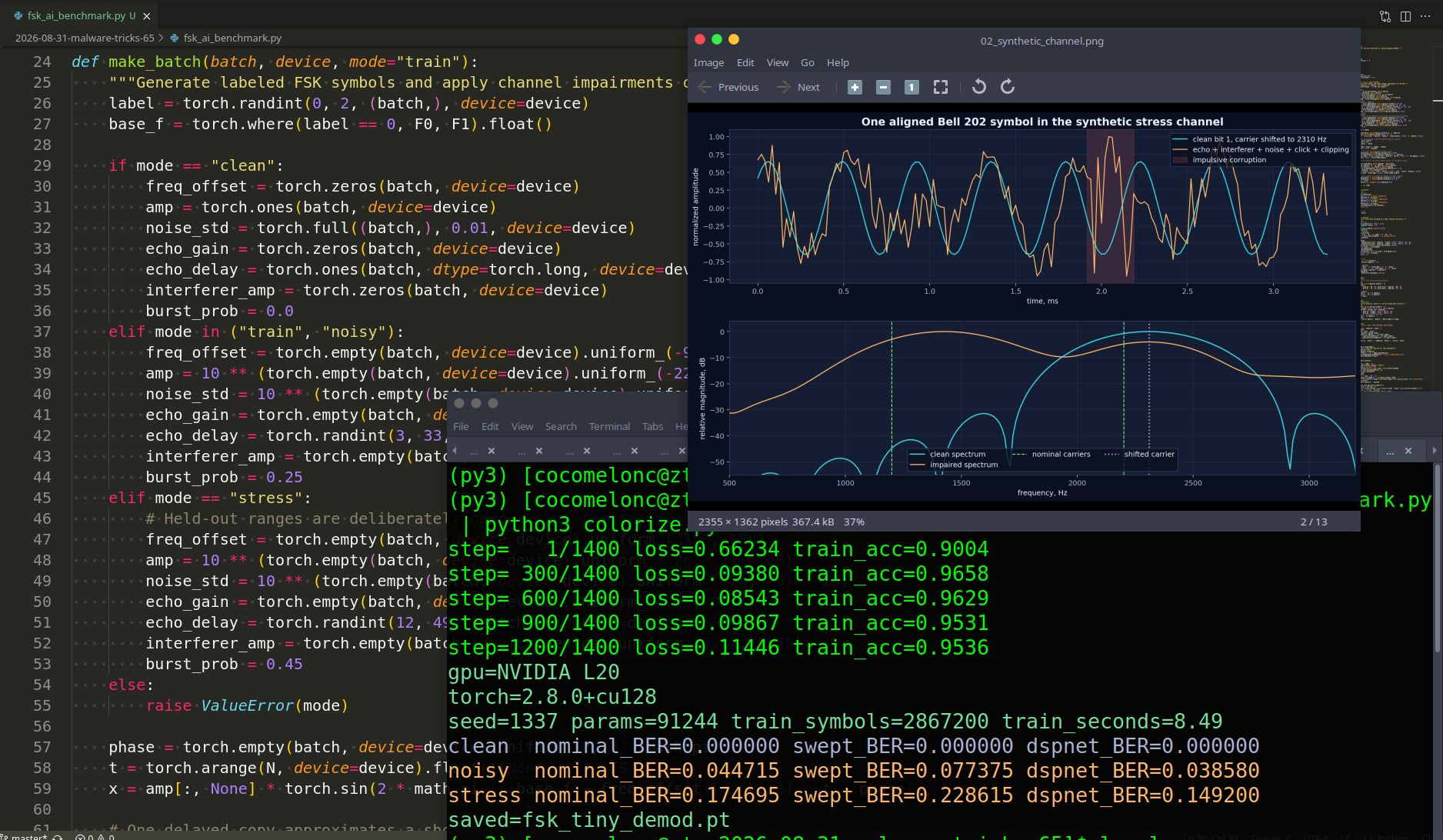Rotate image clockwise

(x=1008, y=87)
